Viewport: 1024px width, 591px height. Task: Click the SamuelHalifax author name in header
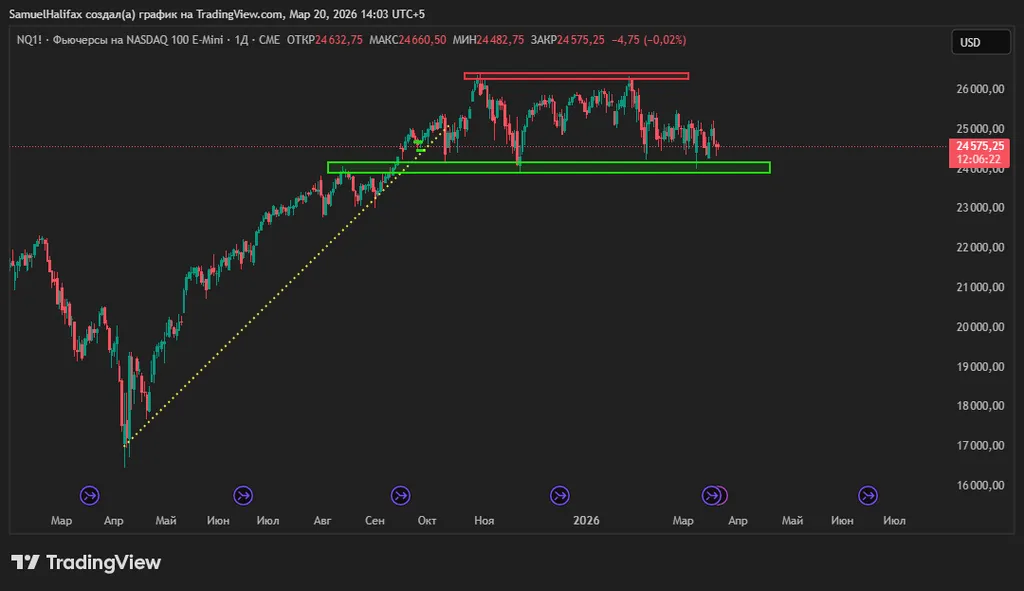[x=46, y=14]
